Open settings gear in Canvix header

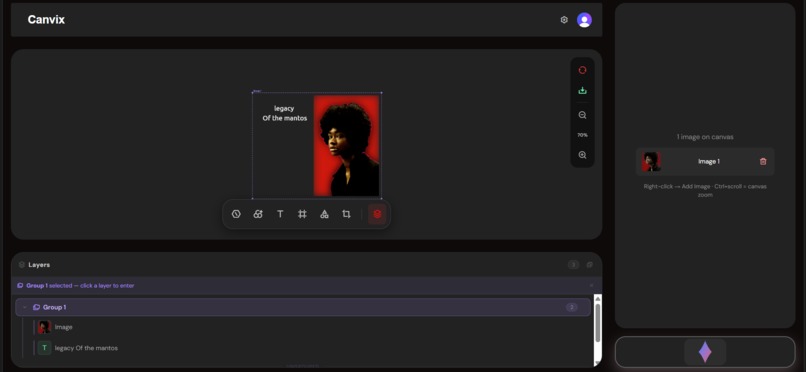pyautogui.click(x=564, y=20)
